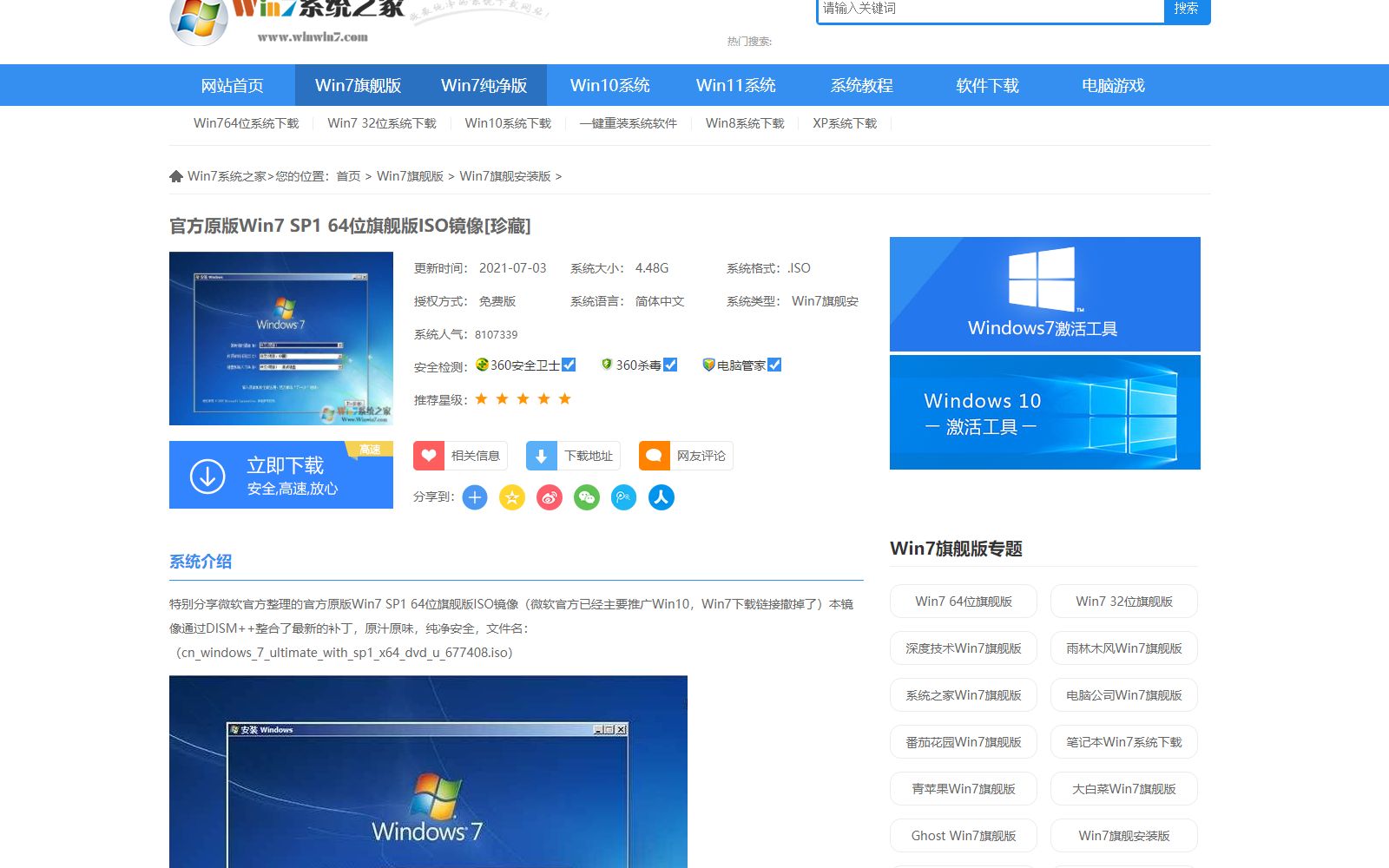Click the 搜索 search button

coord(1187,10)
